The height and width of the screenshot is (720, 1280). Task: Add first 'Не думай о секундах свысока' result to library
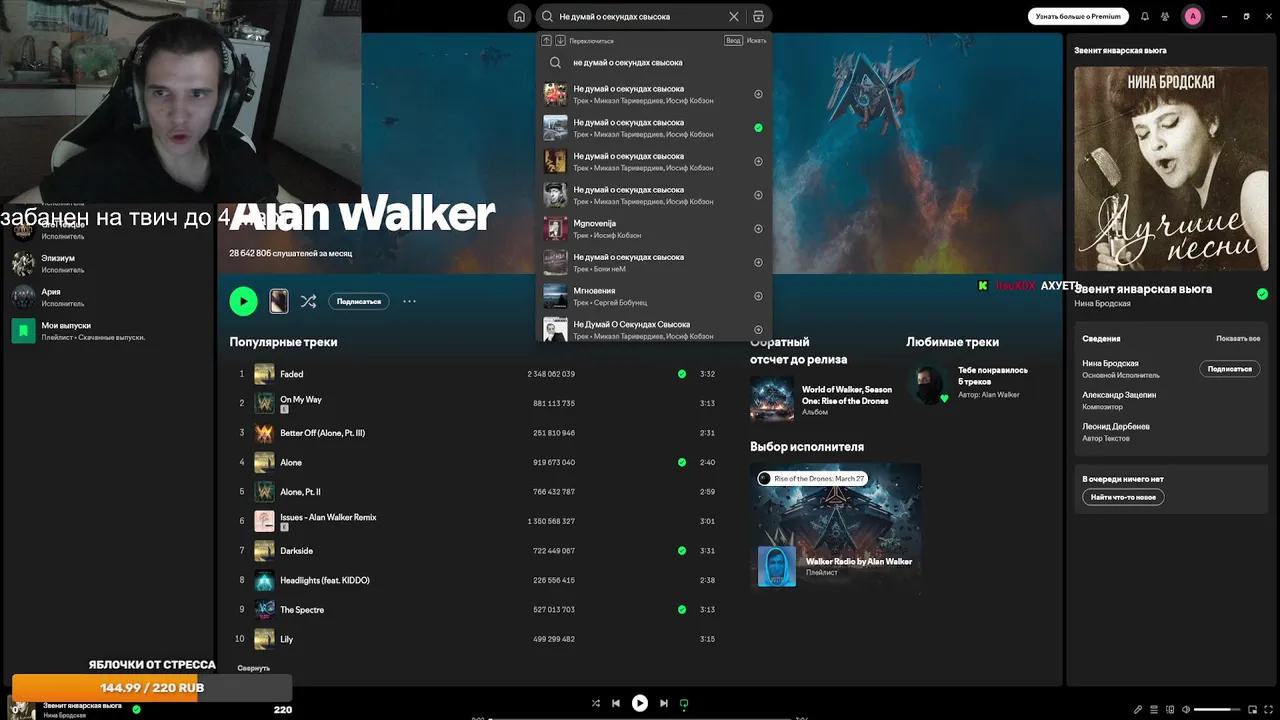coord(758,94)
